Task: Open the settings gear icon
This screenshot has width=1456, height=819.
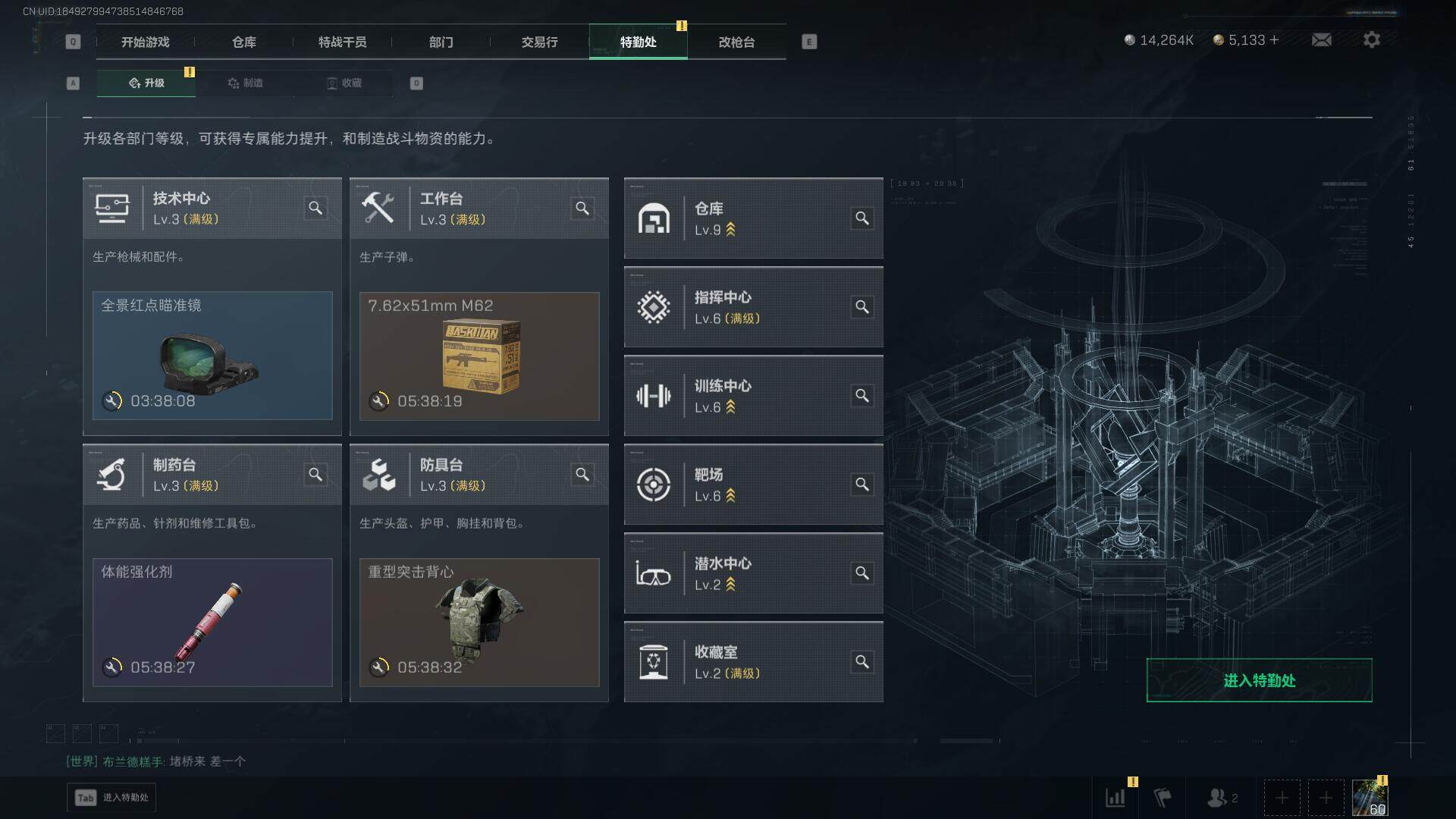Action: [1371, 40]
